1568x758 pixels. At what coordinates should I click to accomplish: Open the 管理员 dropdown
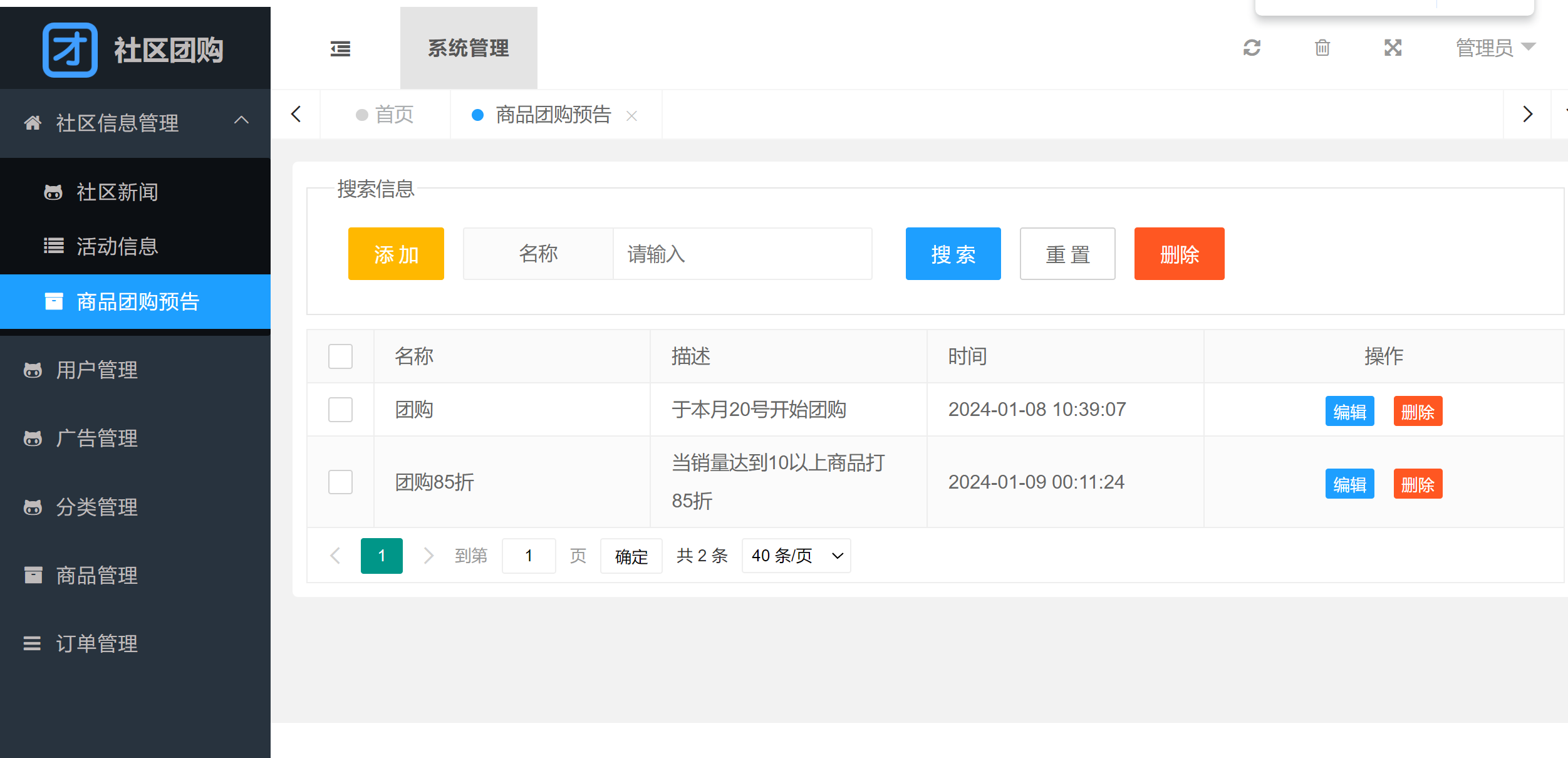[x=1495, y=48]
